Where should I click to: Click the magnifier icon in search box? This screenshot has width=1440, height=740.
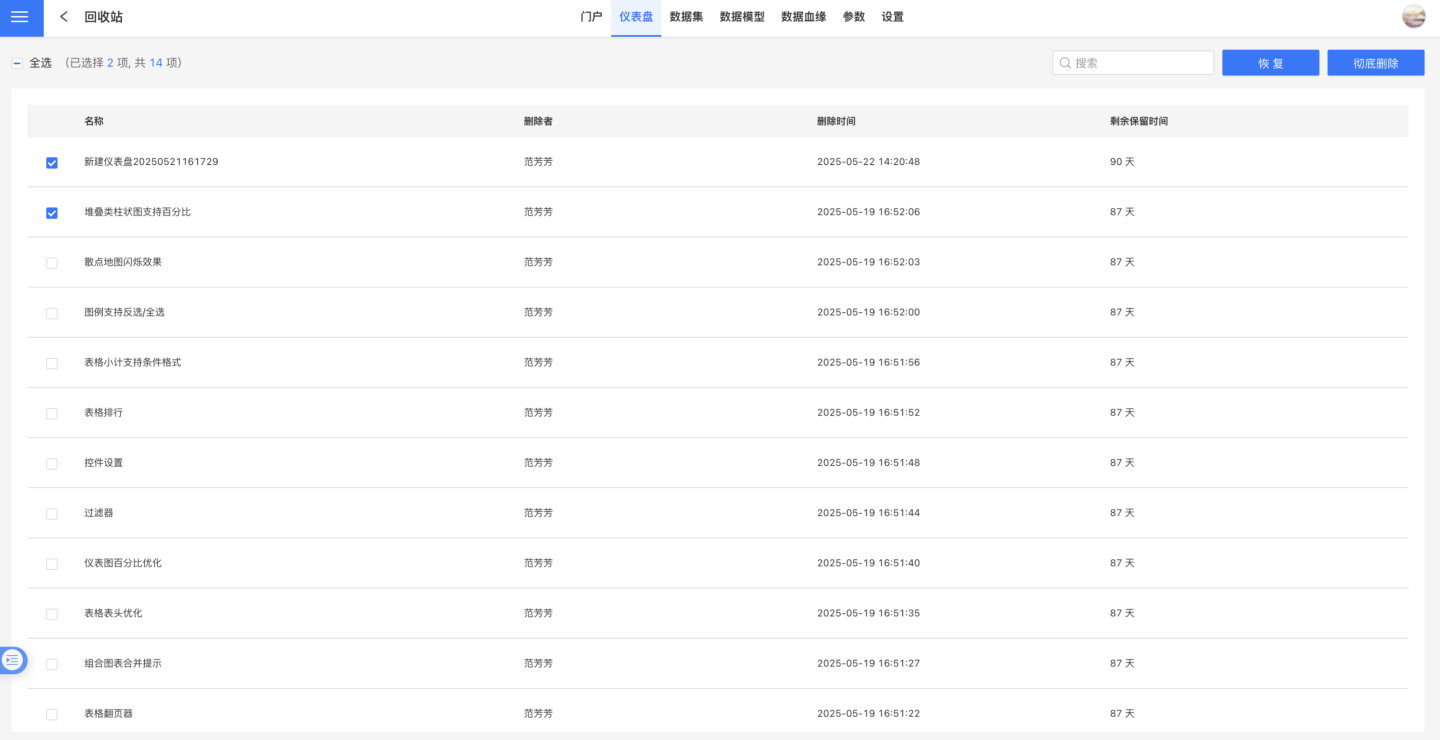click(x=1065, y=63)
